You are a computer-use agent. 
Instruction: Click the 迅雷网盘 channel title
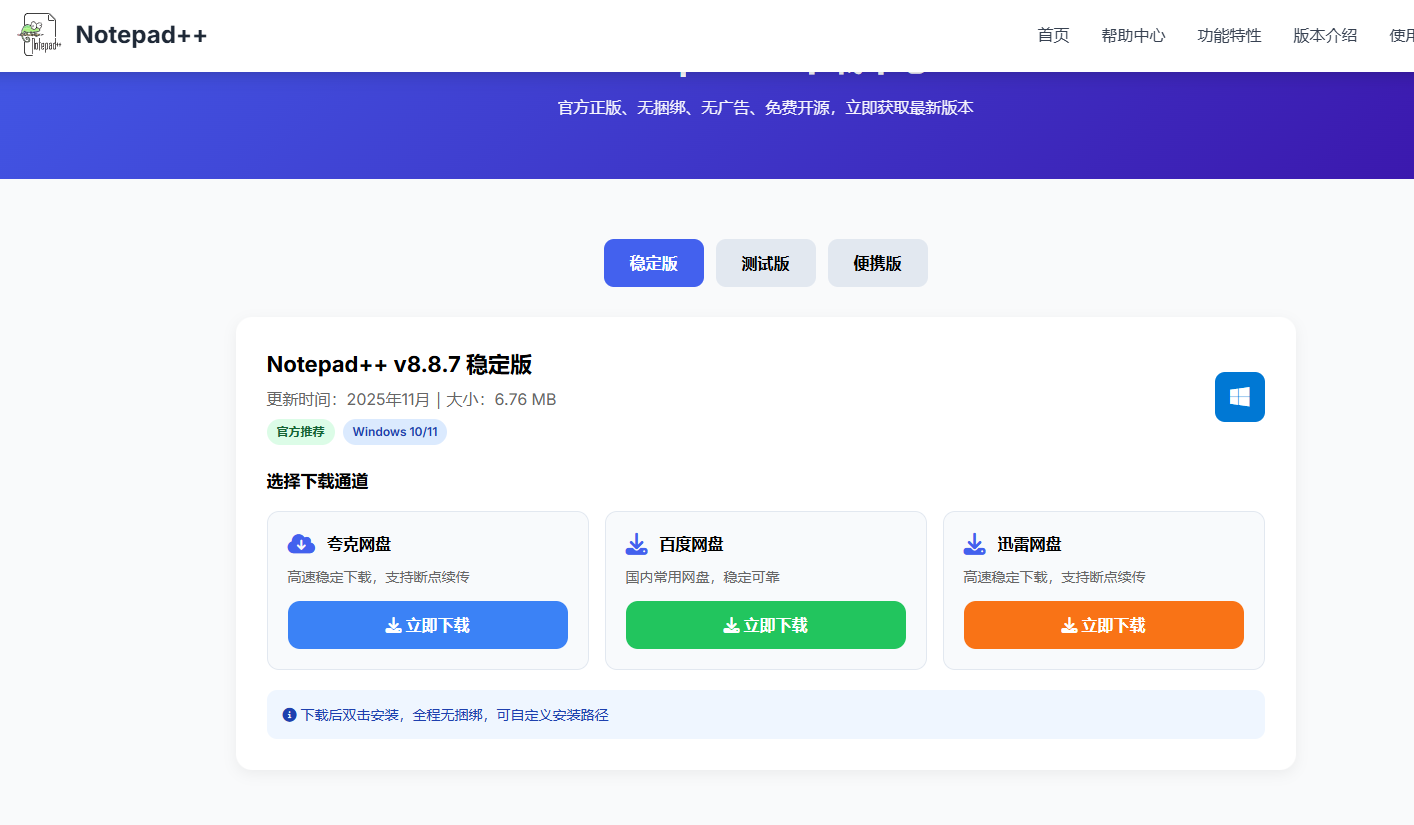click(x=1029, y=544)
